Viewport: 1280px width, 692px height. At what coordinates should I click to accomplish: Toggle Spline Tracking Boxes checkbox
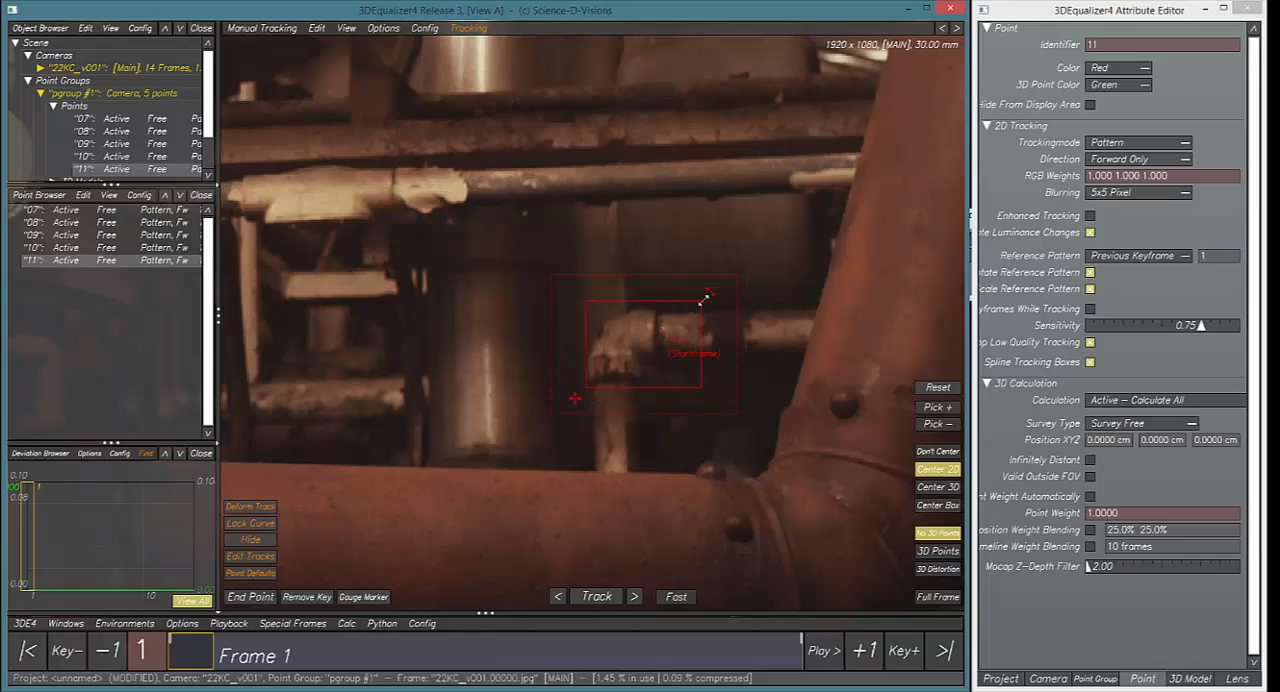(x=1090, y=362)
